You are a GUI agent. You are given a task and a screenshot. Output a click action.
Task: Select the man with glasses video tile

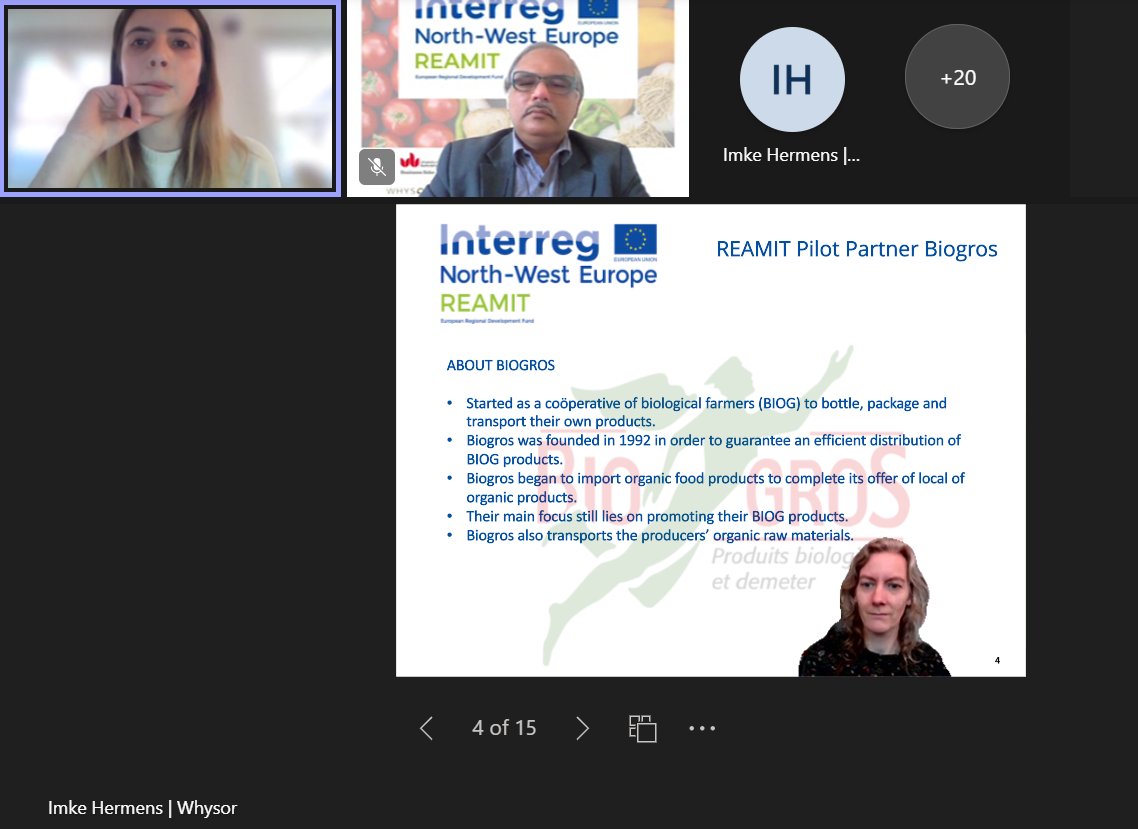click(518, 98)
